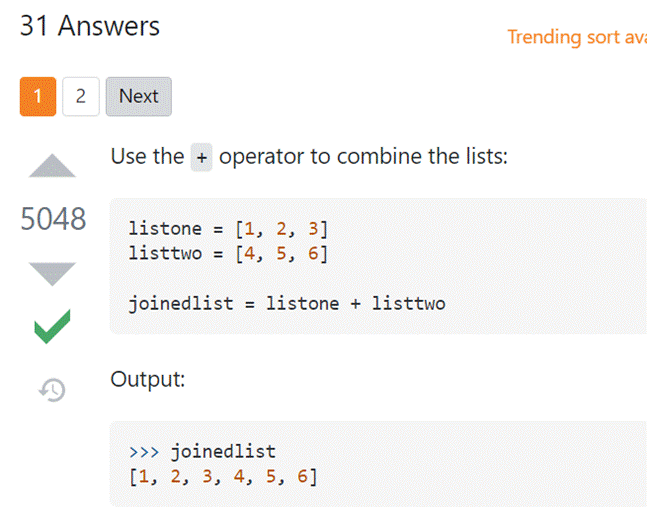The image size is (647, 511).
Task: Click the Output: label text
Action: tap(148, 379)
